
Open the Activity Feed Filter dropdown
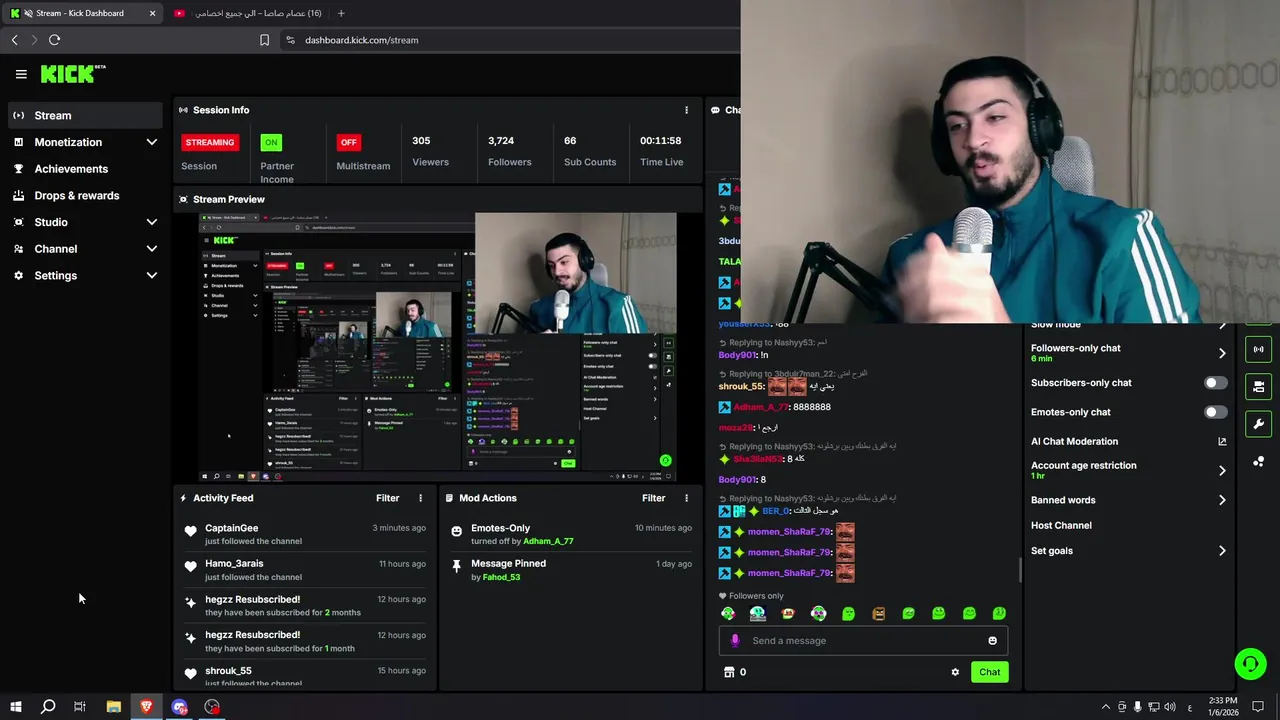click(387, 498)
